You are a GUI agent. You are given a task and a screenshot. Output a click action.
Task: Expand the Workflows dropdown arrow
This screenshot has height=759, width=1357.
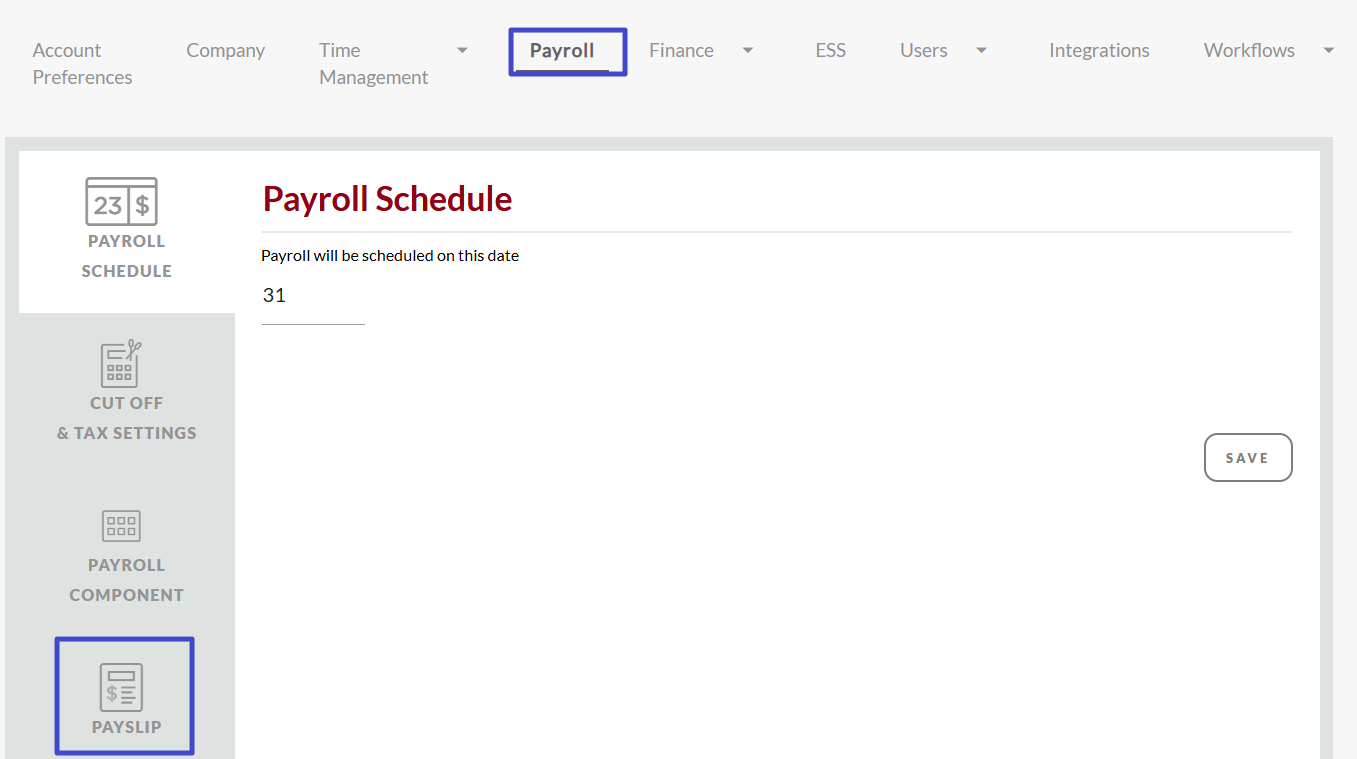point(1328,51)
